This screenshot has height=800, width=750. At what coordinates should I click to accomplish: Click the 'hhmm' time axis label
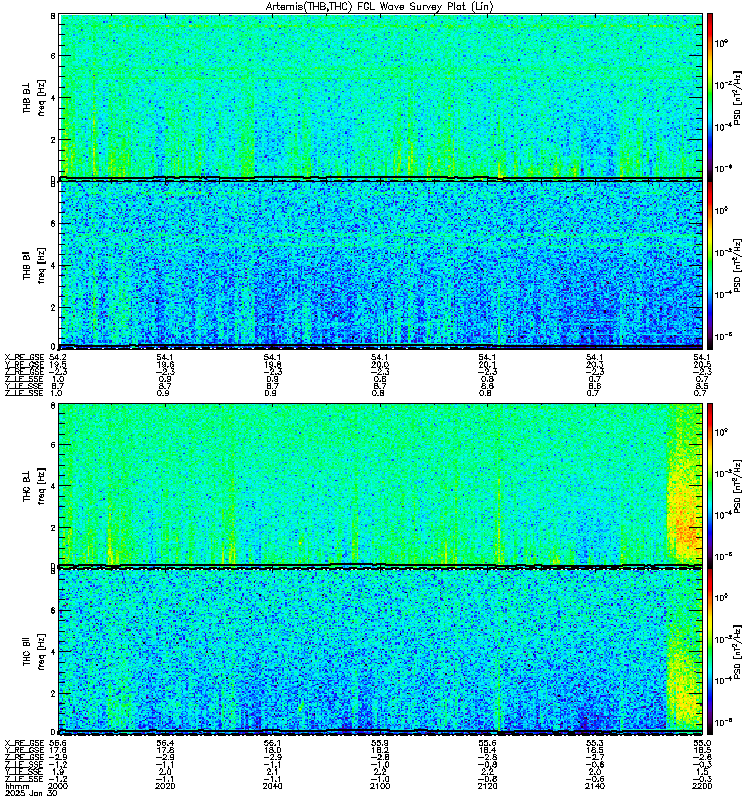(x=16, y=786)
